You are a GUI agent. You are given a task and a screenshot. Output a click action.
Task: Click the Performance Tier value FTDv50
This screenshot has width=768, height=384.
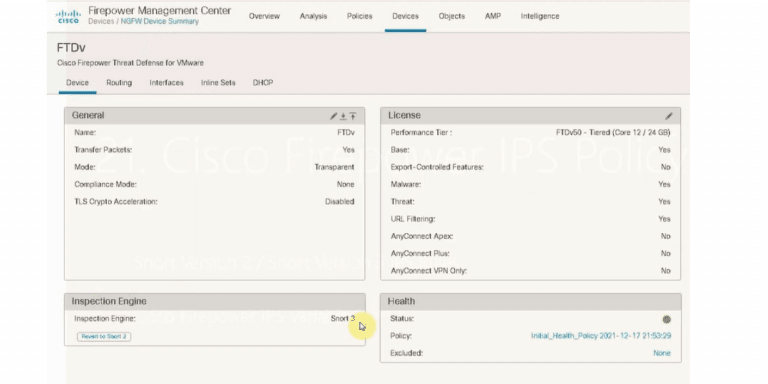(x=613, y=133)
